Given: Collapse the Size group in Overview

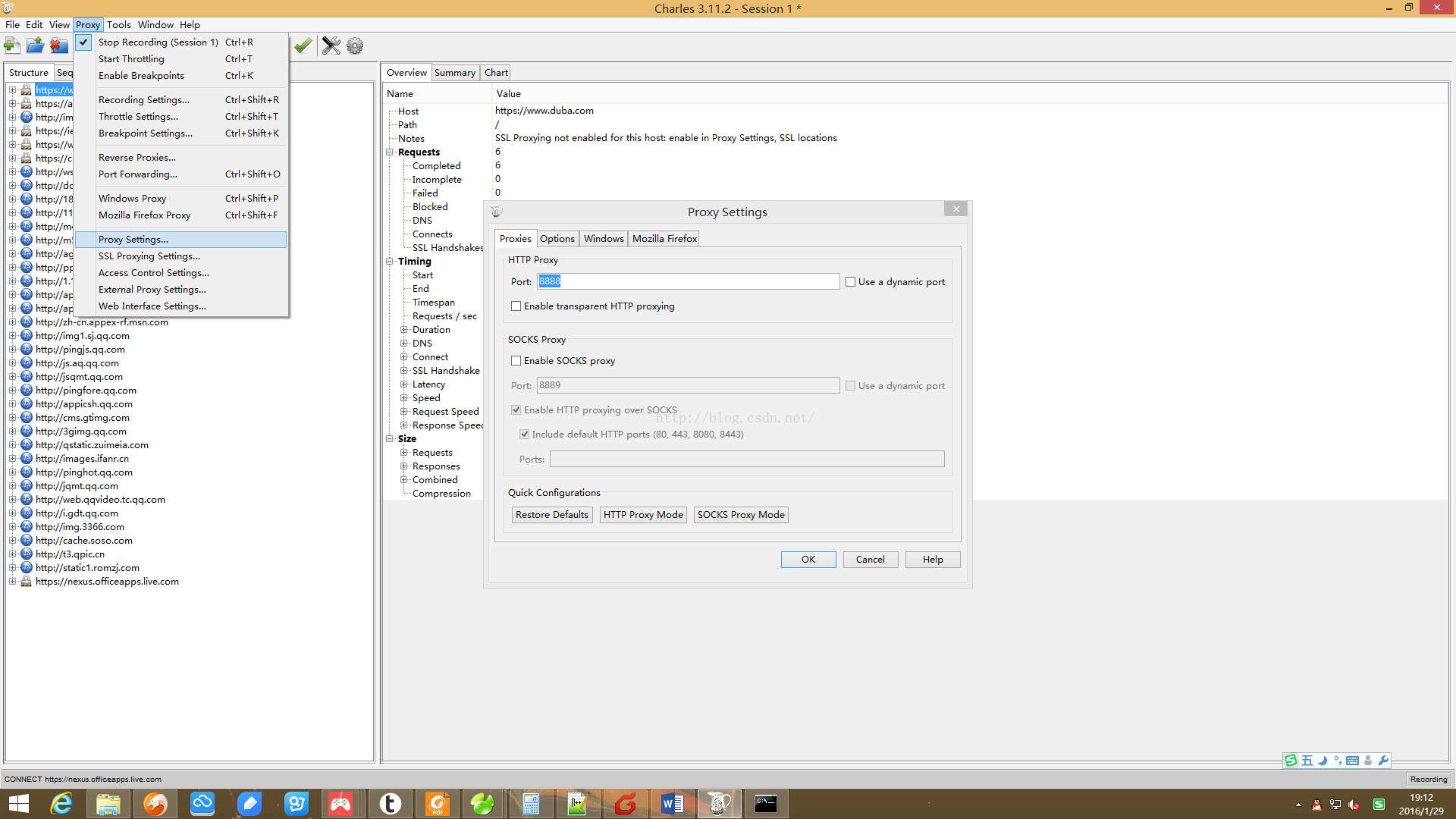Looking at the screenshot, I should 390,439.
